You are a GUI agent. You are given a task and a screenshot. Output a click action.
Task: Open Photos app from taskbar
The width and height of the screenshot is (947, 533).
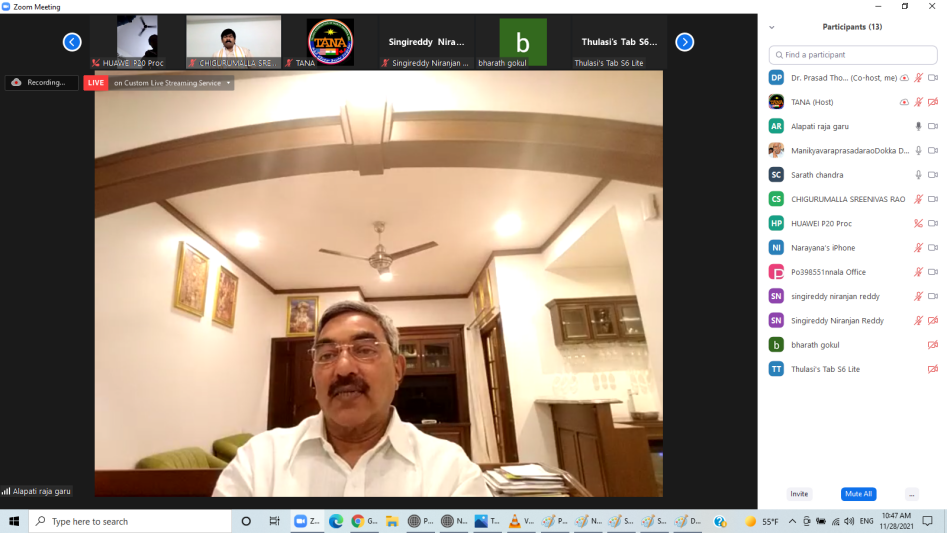coord(487,521)
